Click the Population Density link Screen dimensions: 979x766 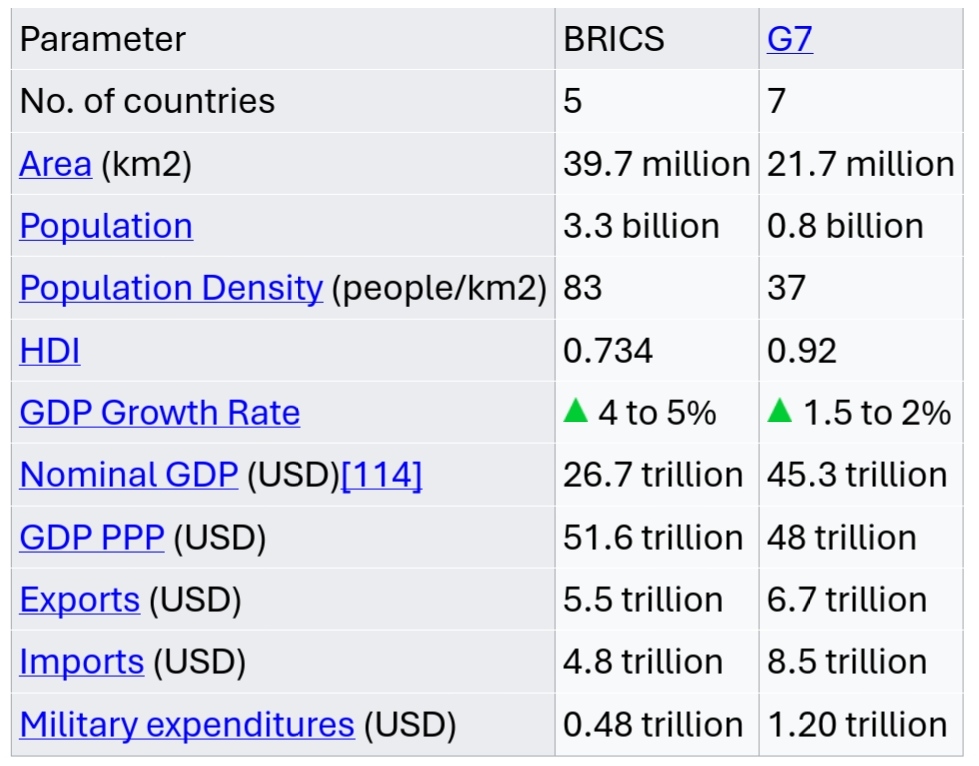point(171,288)
